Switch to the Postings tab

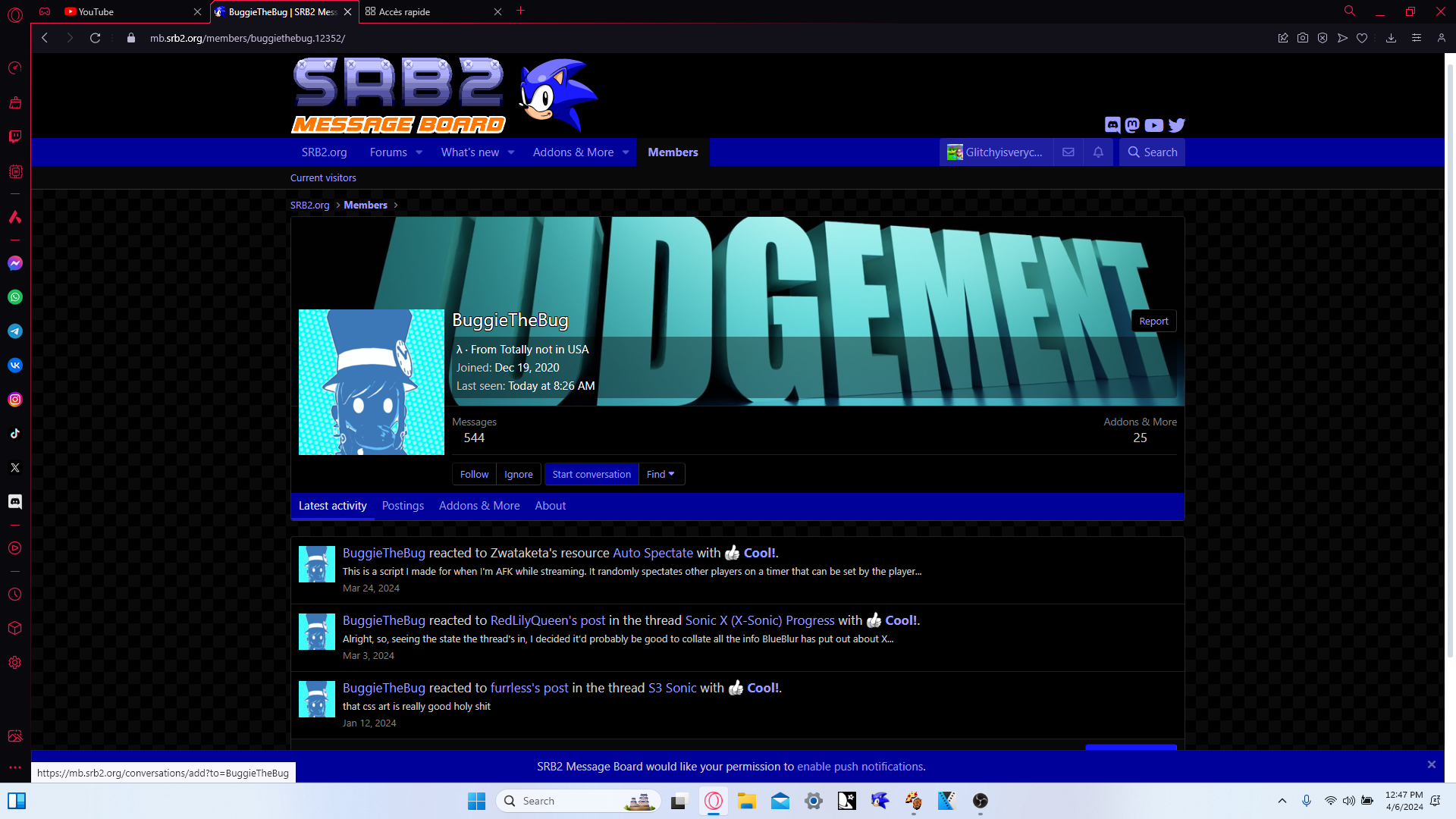point(403,506)
